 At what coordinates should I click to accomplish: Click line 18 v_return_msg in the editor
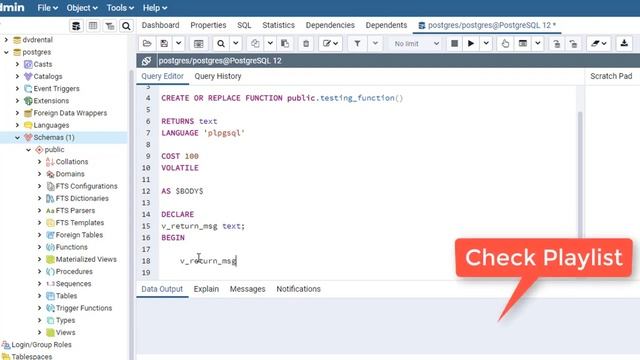(x=208, y=261)
